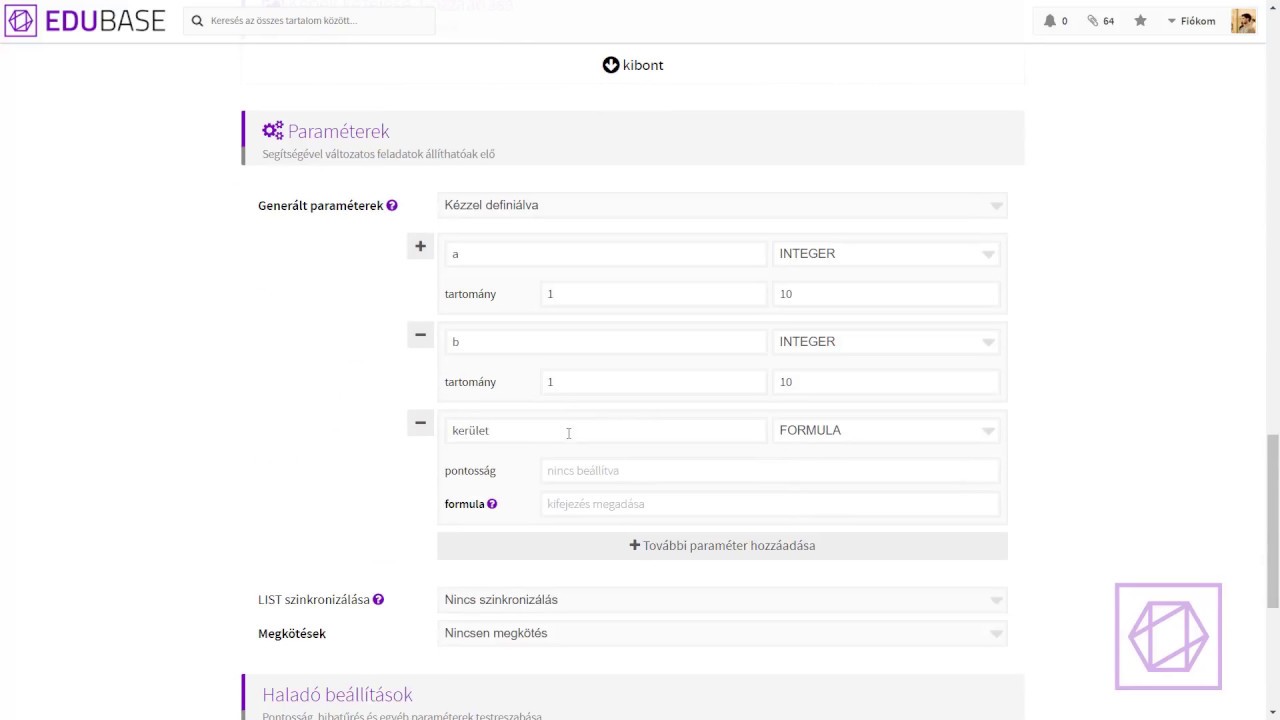Image resolution: width=1280 pixels, height=720 pixels.
Task: Open the Nincsen megkötés dropdown
Action: 722,633
